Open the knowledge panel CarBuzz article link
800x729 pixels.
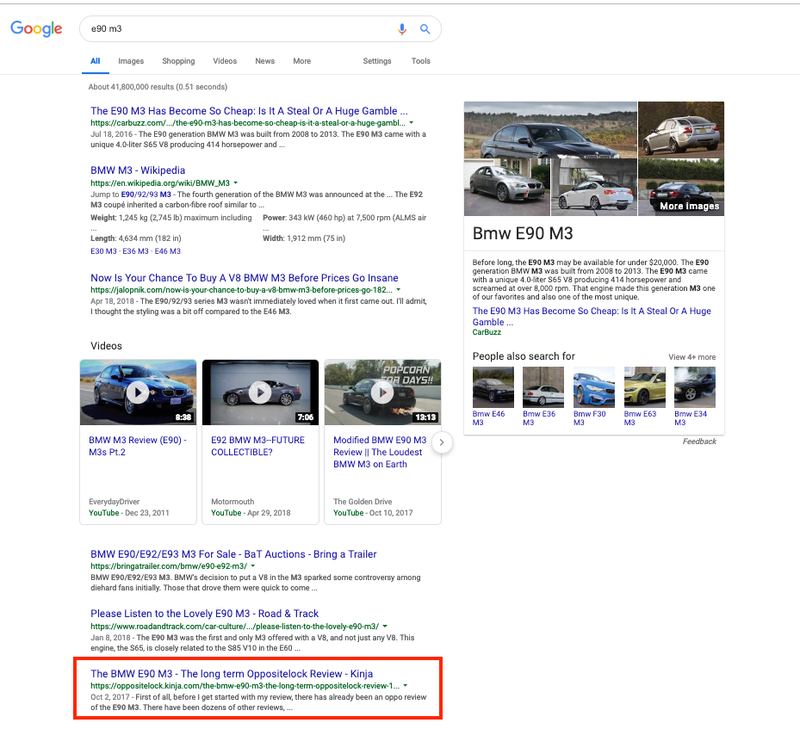point(591,316)
